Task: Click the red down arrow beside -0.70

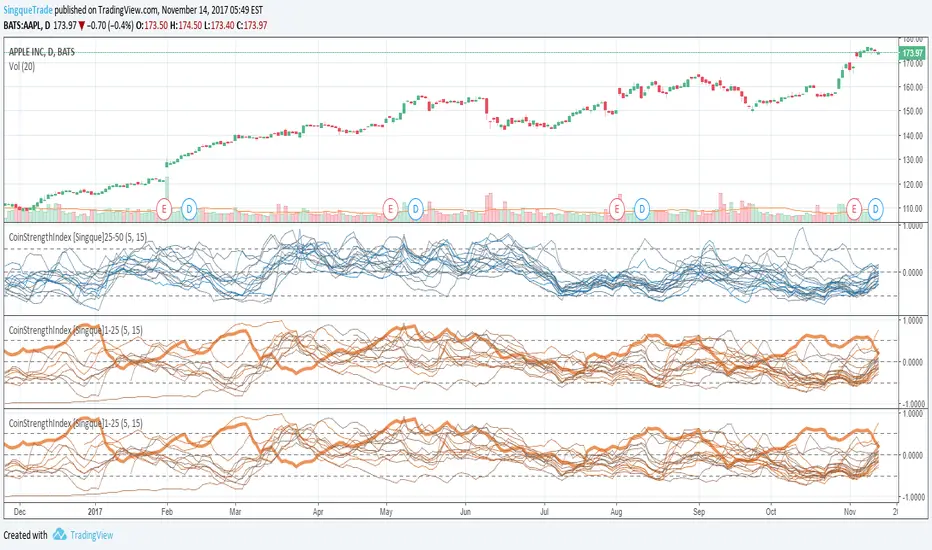Action: [x=81, y=26]
